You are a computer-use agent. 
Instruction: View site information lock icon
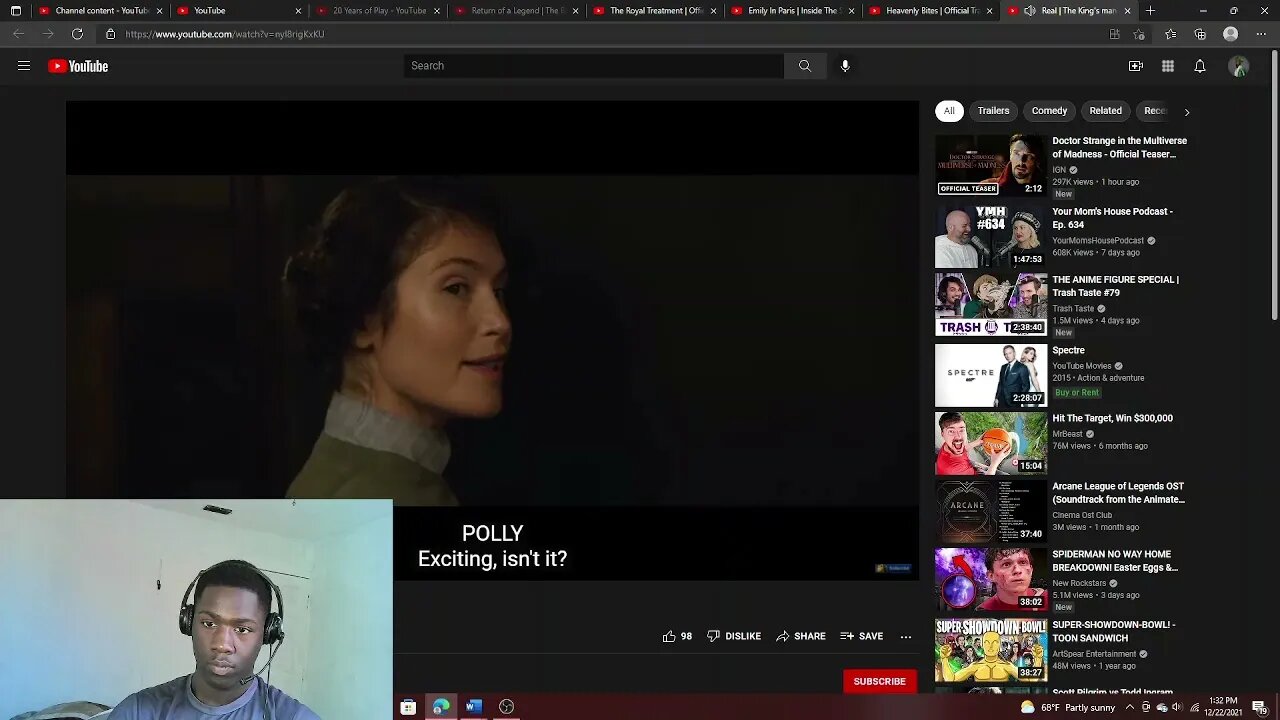click(x=110, y=34)
